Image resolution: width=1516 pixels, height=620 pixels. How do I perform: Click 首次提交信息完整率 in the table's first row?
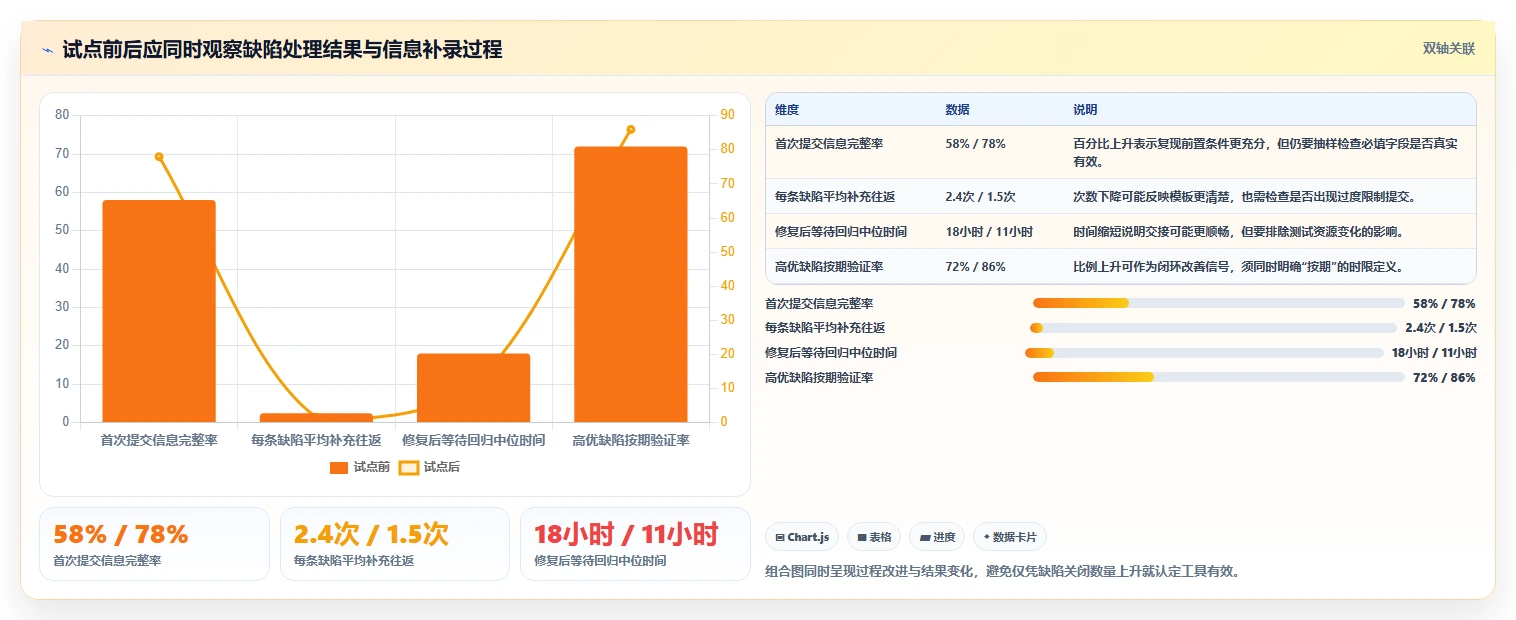tap(829, 143)
